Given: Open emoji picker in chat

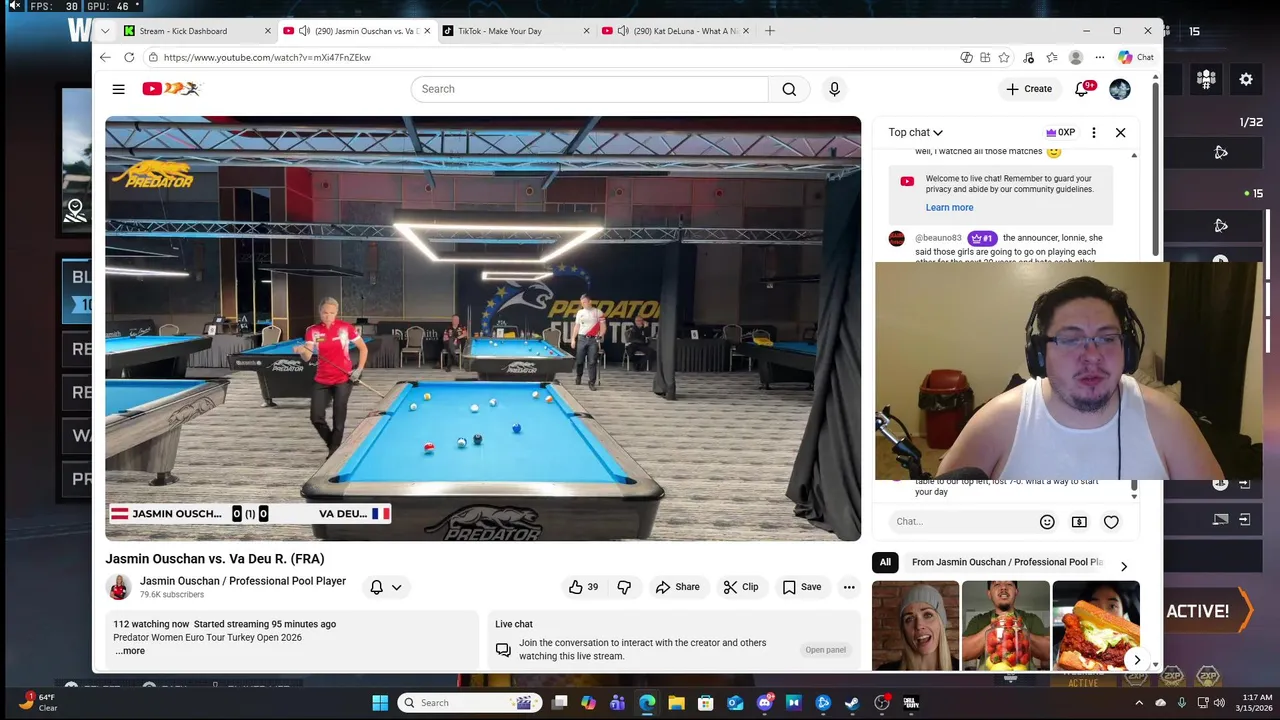Looking at the screenshot, I should coord(1047,521).
